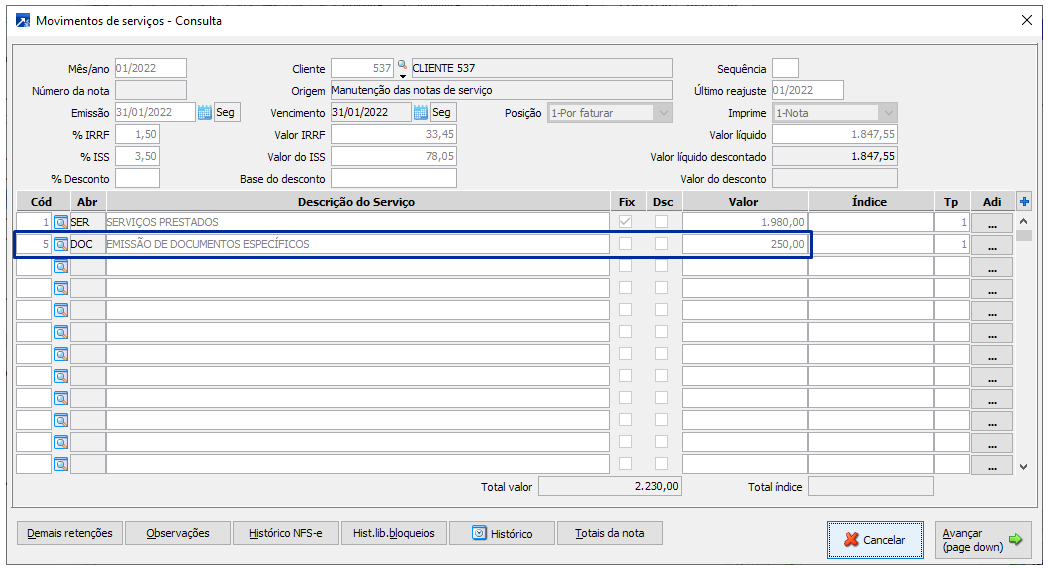The height and width of the screenshot is (568, 1048).
Task: Click the Último reajuste field
Action: [807, 90]
